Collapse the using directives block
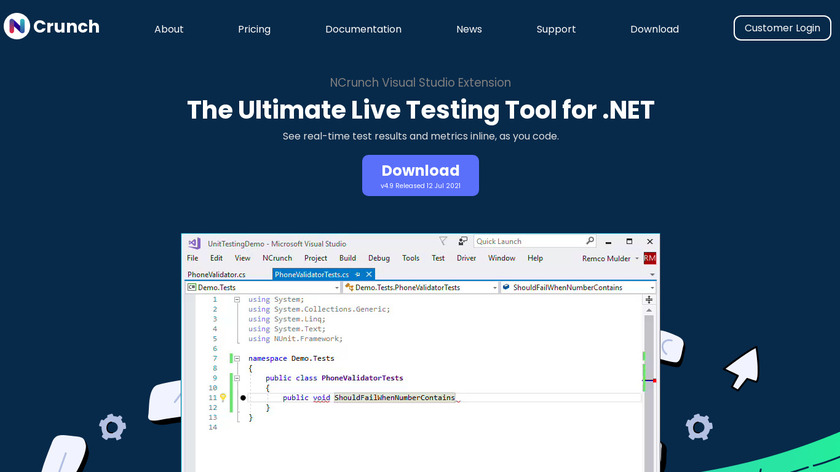Viewport: 840px width, 472px height. click(x=237, y=299)
